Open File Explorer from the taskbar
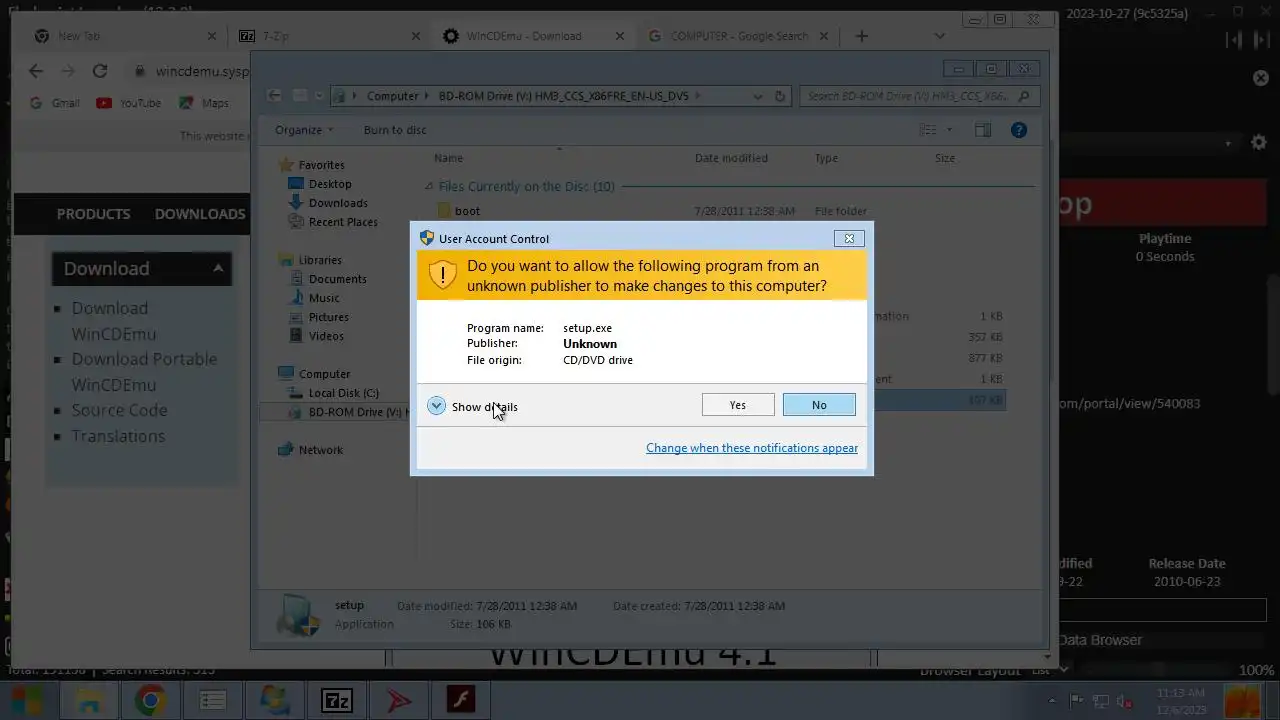The height and width of the screenshot is (720, 1280). point(90,700)
